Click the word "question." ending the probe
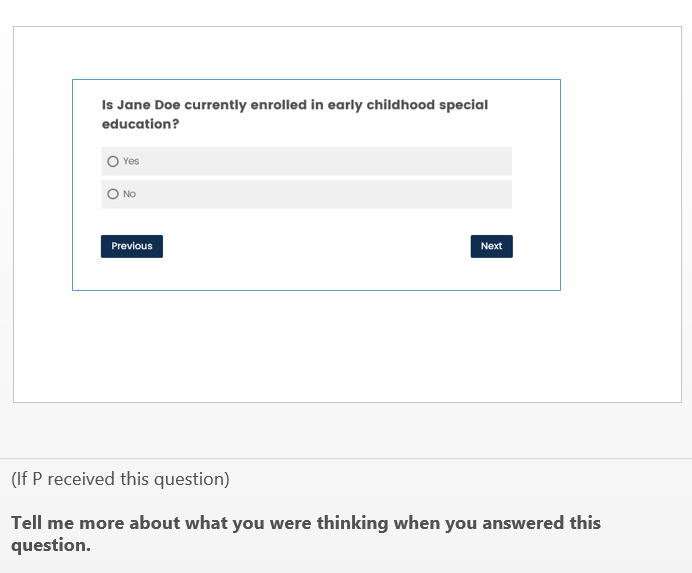The height and width of the screenshot is (573, 692). [51, 546]
